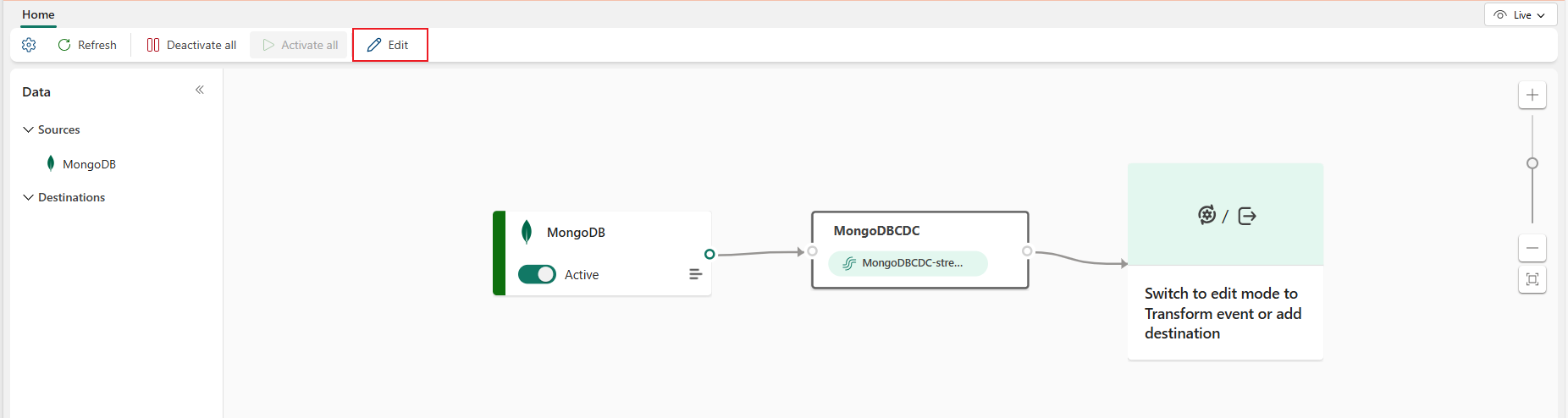This screenshot has width=1568, height=418.
Task: Open the Live mode dropdown
Action: click(x=1521, y=15)
